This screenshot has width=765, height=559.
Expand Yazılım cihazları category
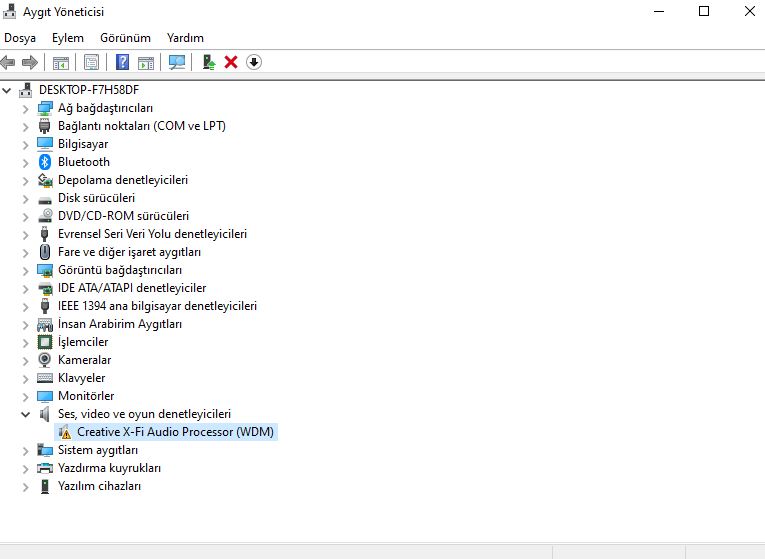coord(25,487)
